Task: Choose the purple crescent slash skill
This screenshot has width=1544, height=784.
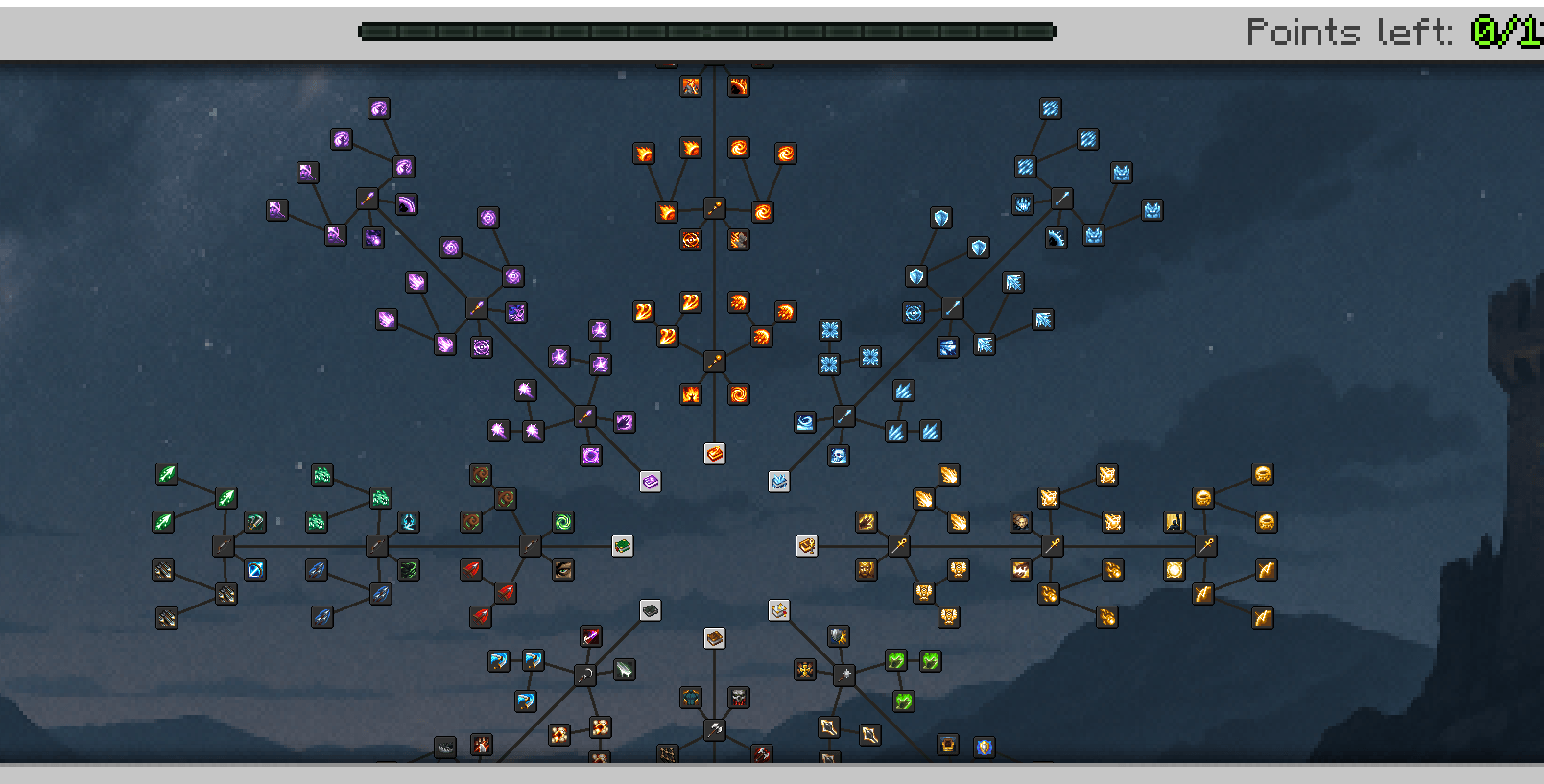Action: click(x=407, y=204)
